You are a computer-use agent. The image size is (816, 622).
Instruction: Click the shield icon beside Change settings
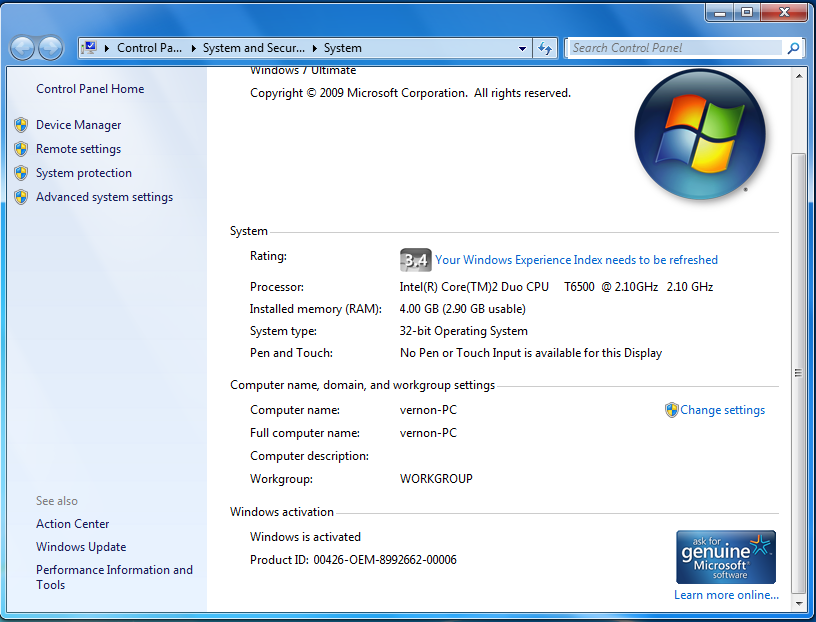coord(671,410)
